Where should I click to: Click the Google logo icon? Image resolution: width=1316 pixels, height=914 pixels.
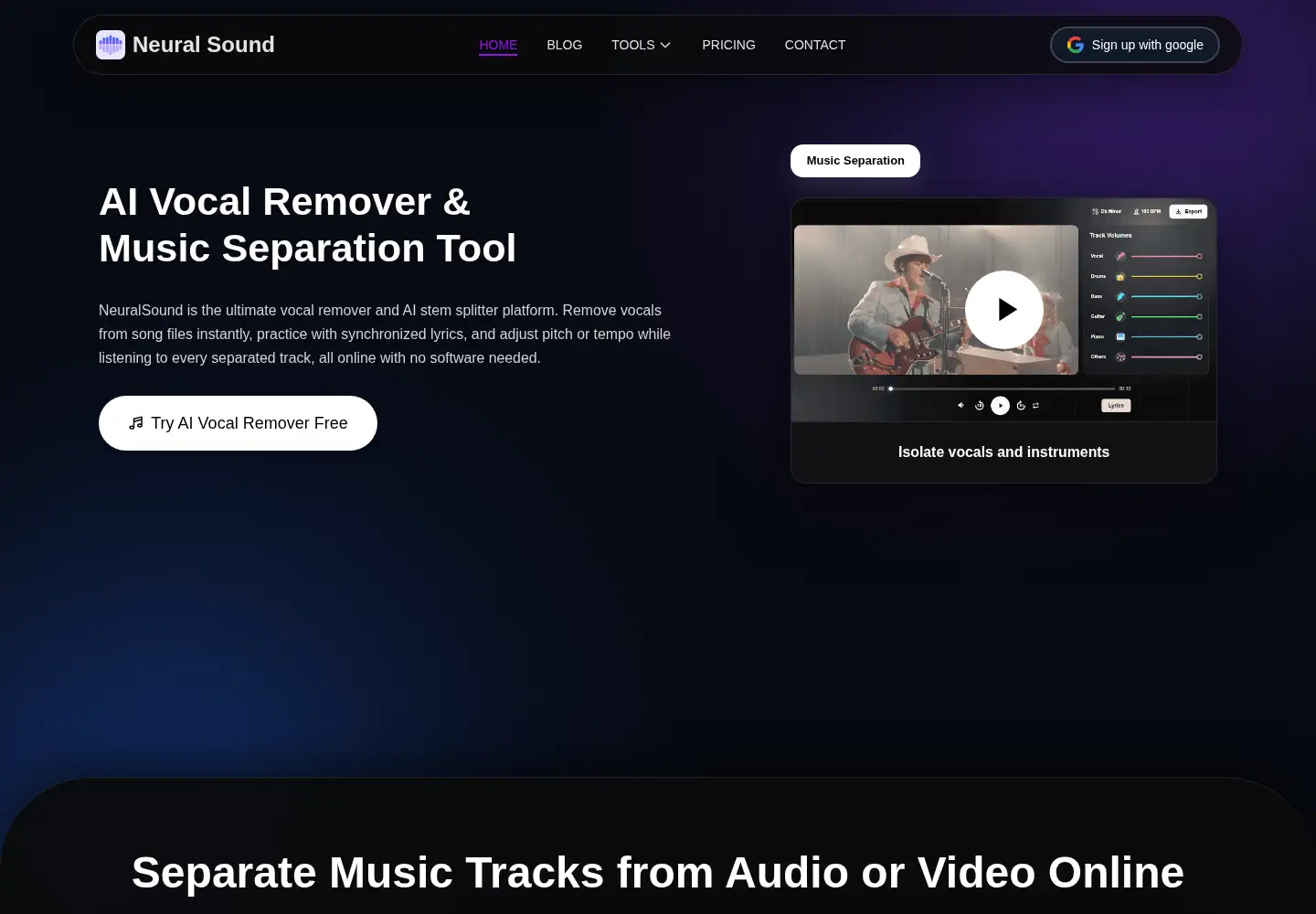[x=1076, y=45]
